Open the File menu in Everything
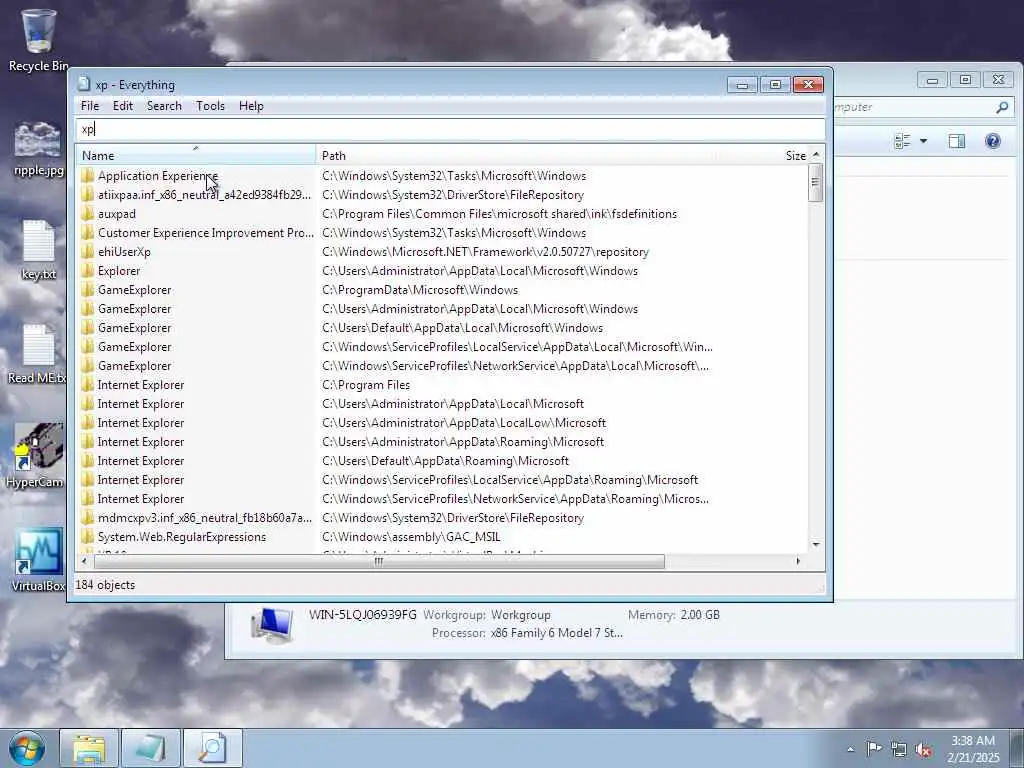 point(90,106)
